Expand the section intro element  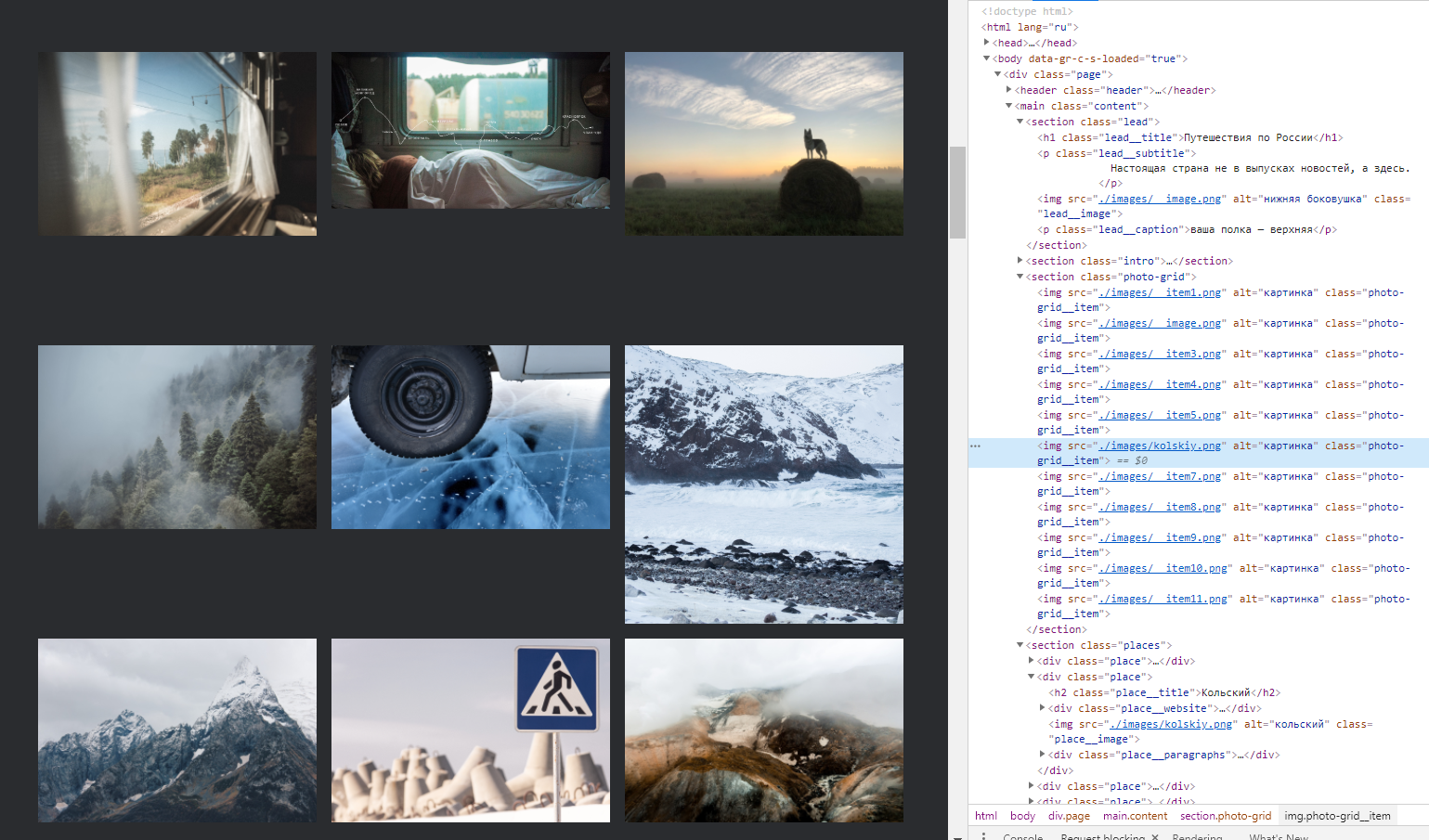point(1020,261)
